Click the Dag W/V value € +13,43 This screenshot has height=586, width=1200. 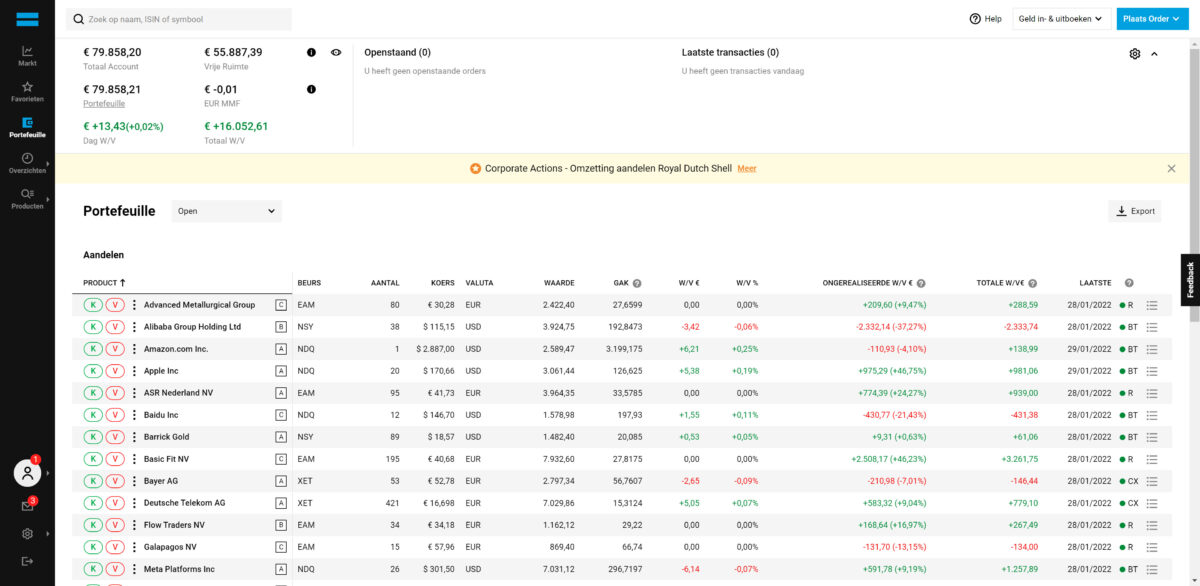pos(123,126)
